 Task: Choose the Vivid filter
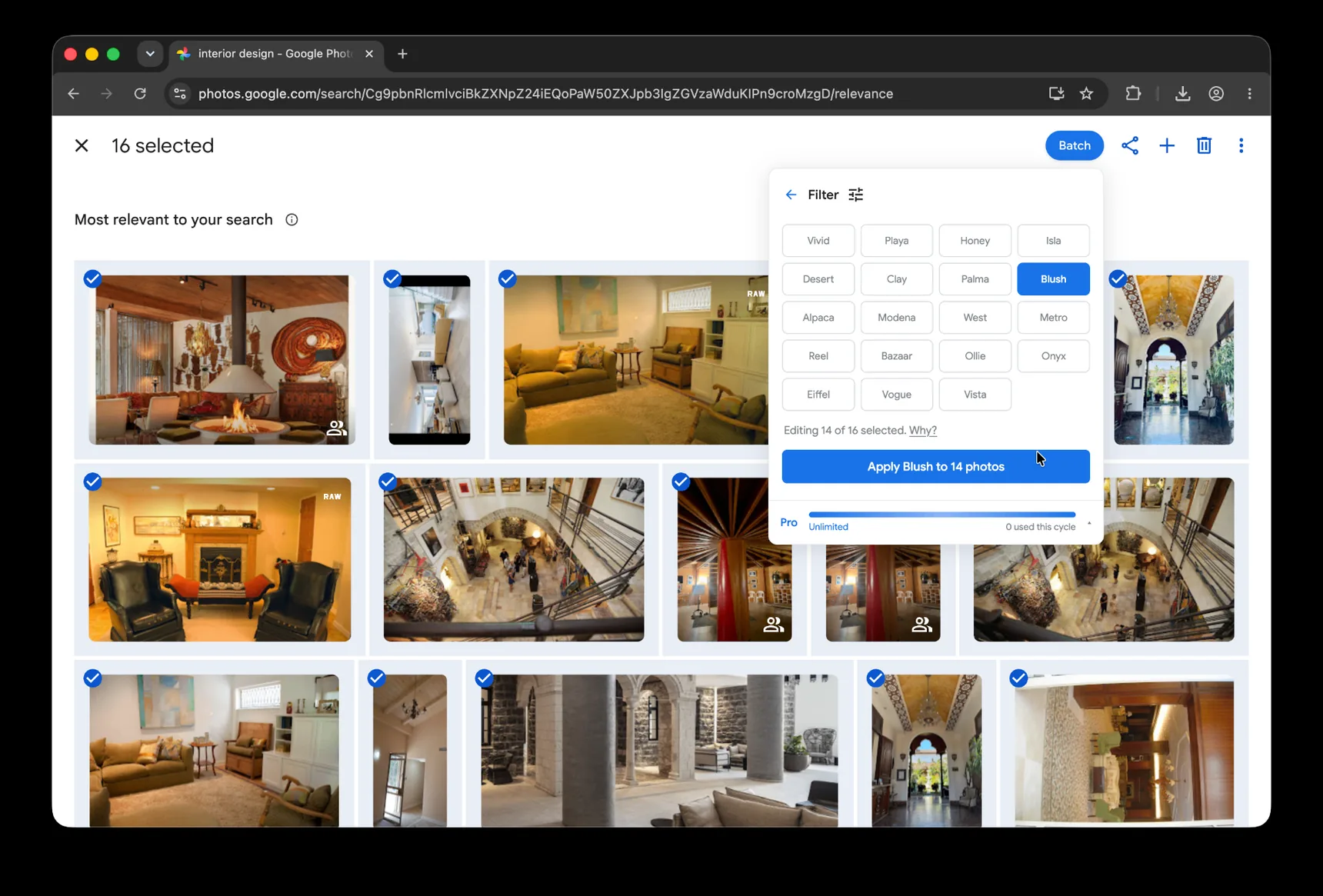(x=818, y=241)
